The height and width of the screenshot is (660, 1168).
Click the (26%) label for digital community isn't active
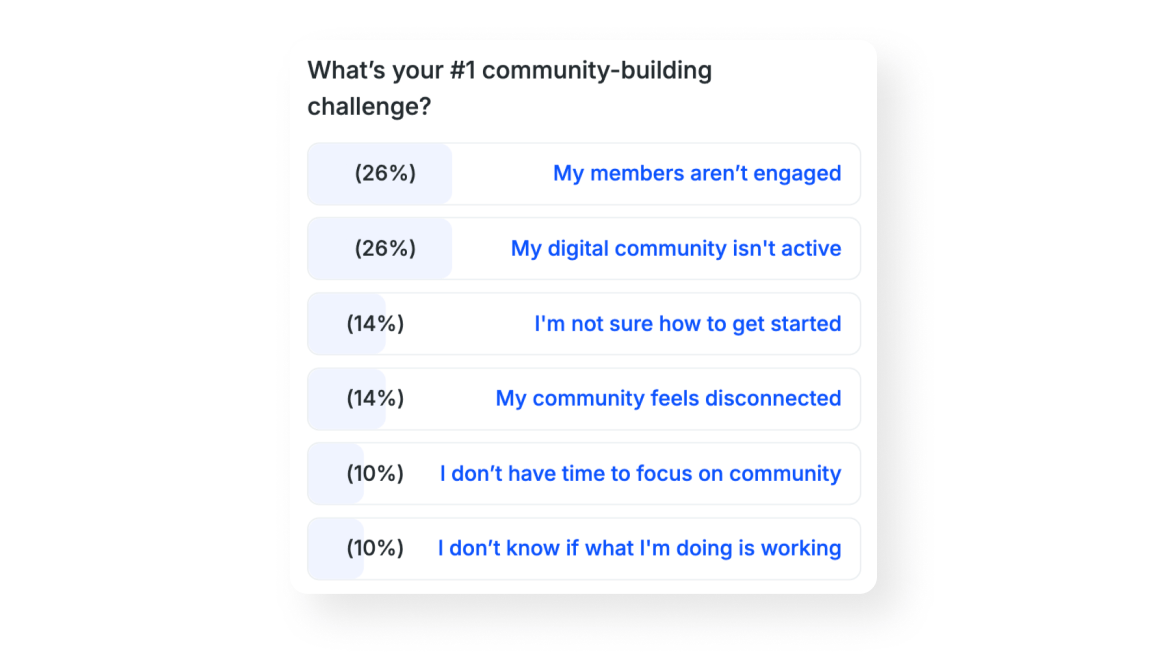(385, 249)
